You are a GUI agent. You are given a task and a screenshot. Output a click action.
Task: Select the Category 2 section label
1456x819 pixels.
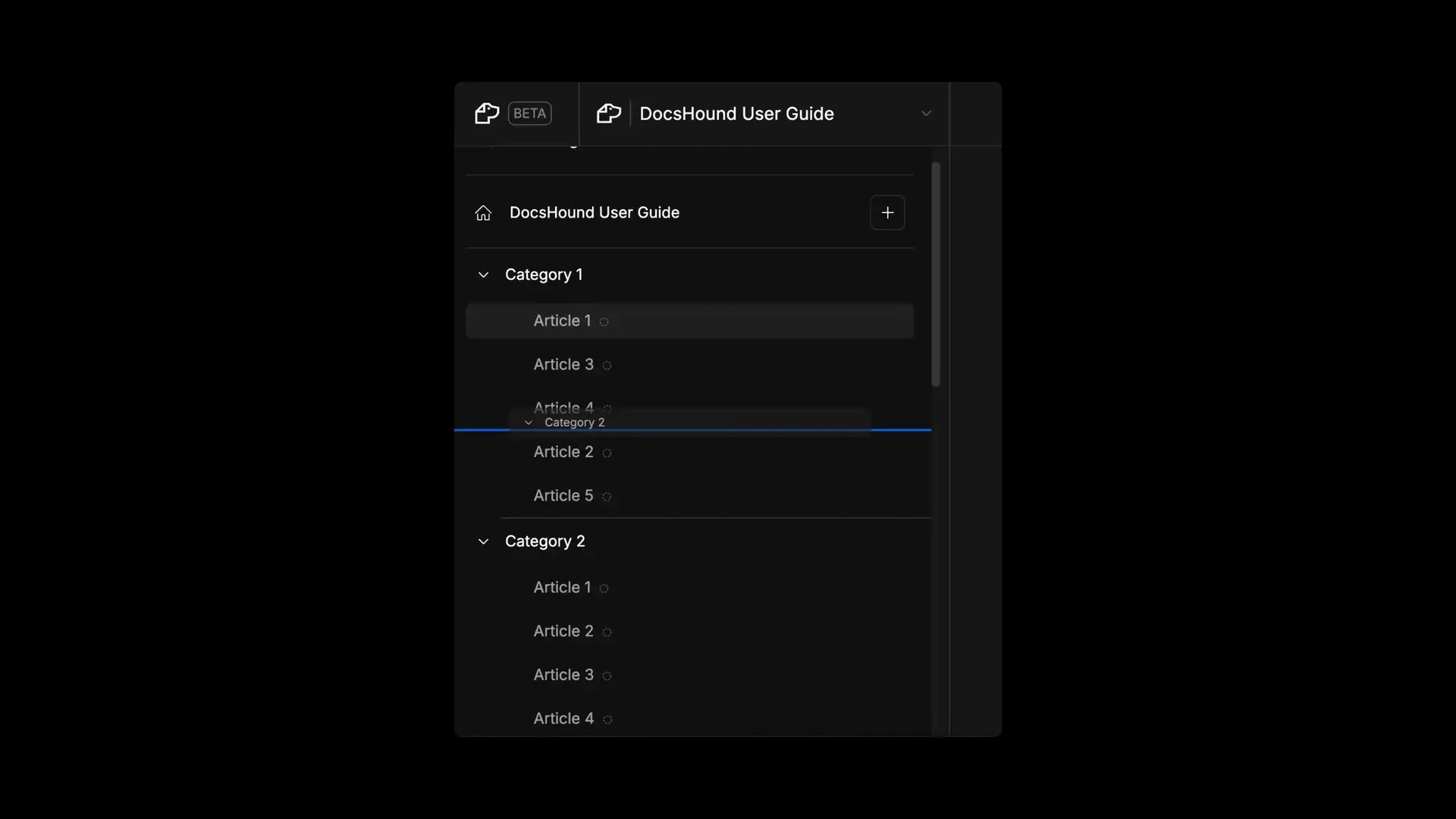coord(545,541)
